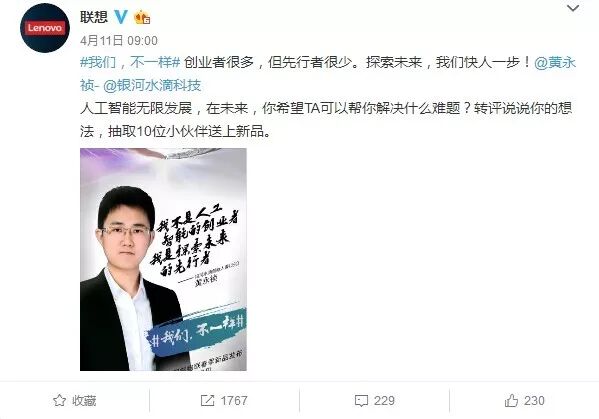Screen dimensions: 599x419
Task: Open the 1767 reposts count
Action: [x=234, y=401]
